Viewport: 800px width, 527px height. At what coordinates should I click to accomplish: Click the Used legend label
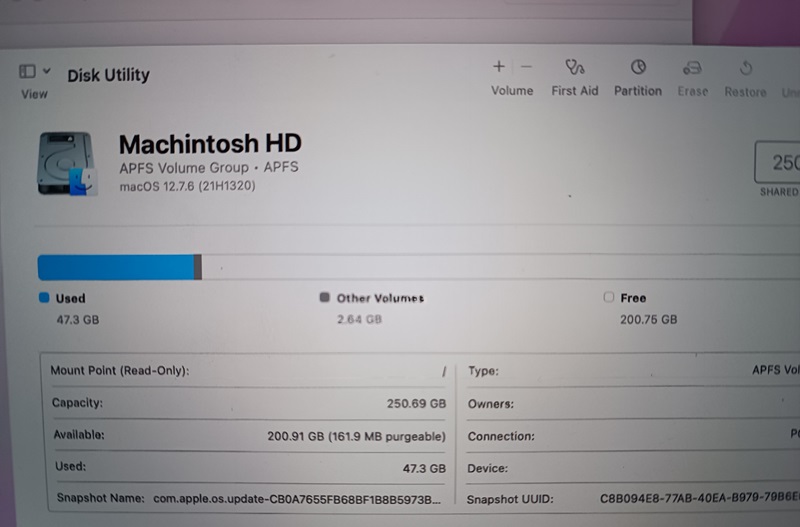pos(70,298)
